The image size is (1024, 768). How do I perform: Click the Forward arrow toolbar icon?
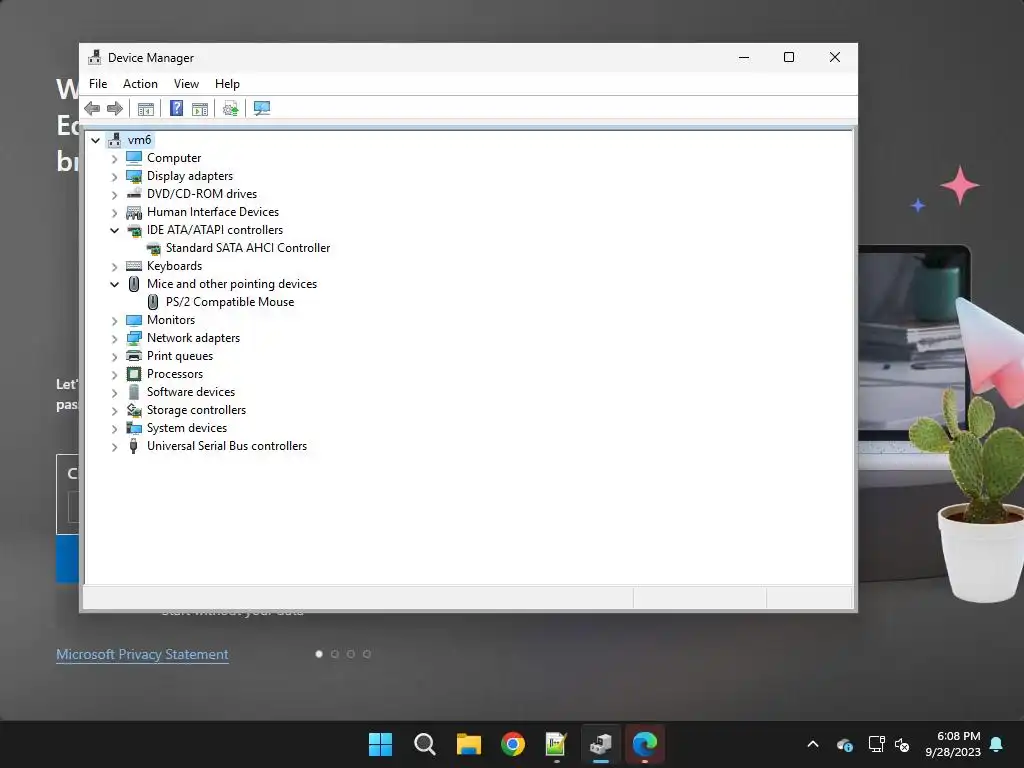click(115, 108)
